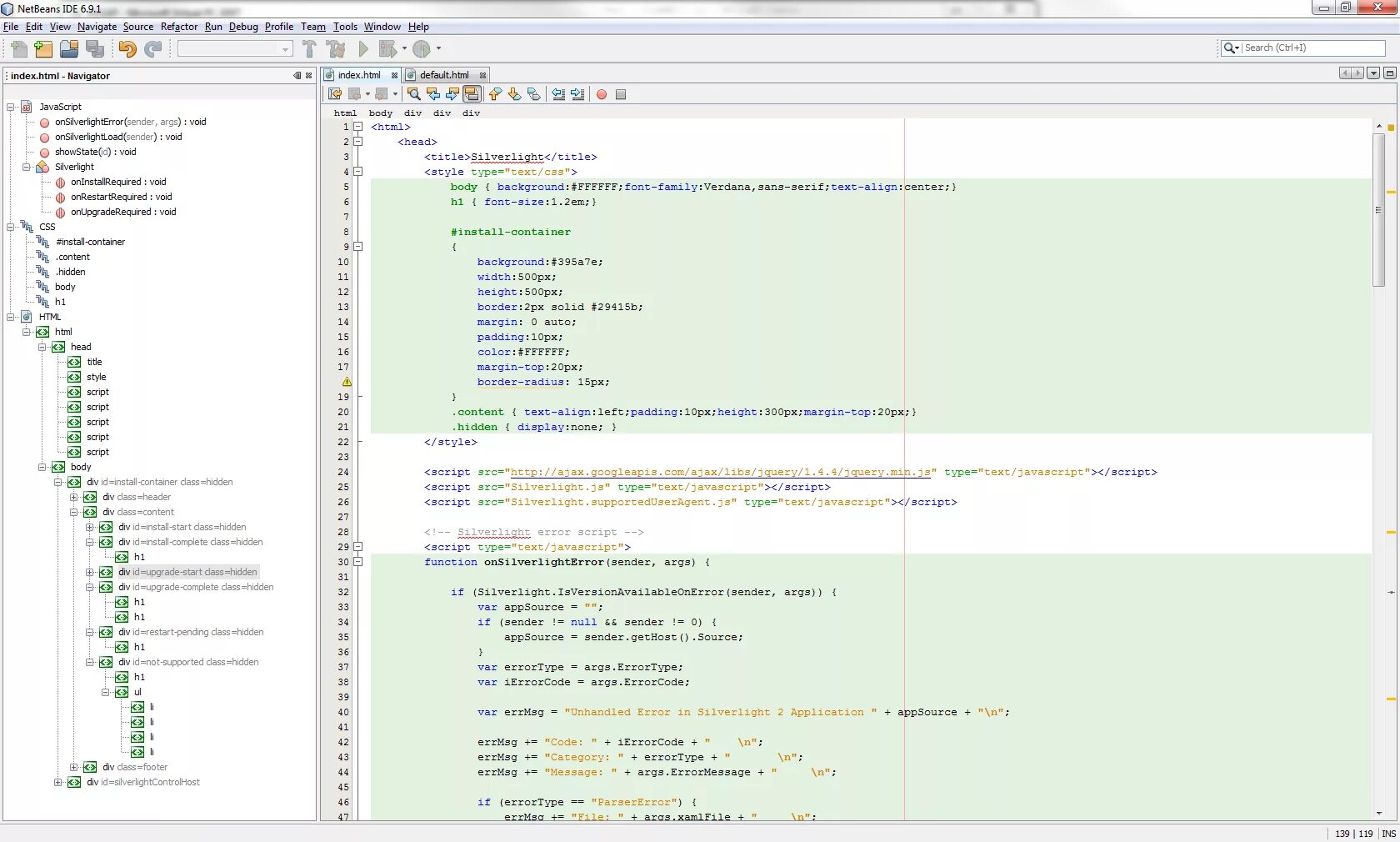Click 'html' in the editor breadcrumb bar

click(x=345, y=113)
